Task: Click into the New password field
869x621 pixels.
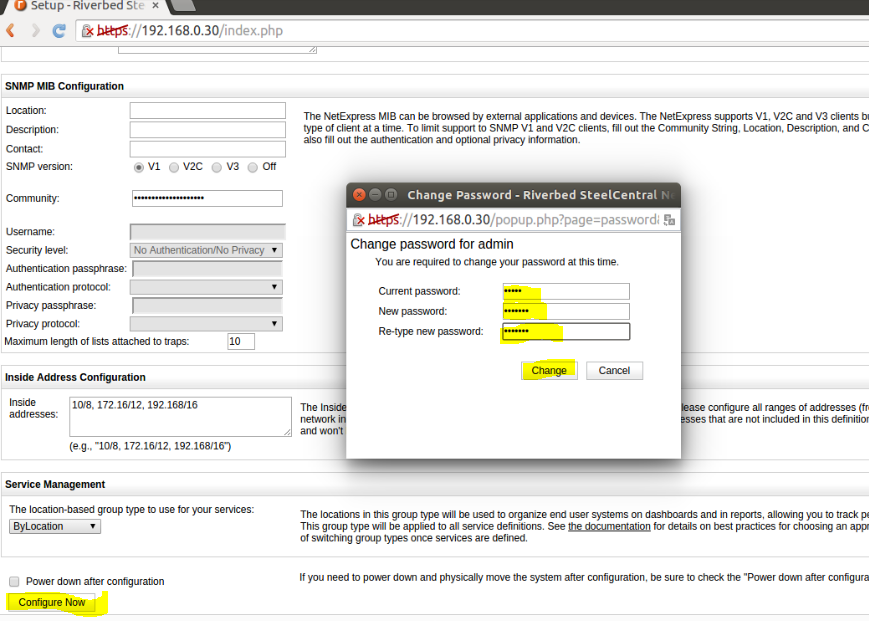Action: [566, 311]
